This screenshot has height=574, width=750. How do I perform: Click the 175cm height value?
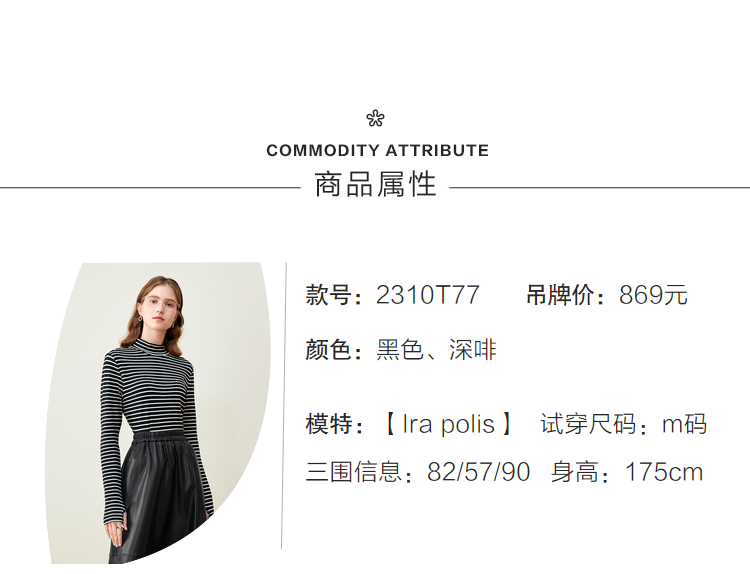(664, 472)
